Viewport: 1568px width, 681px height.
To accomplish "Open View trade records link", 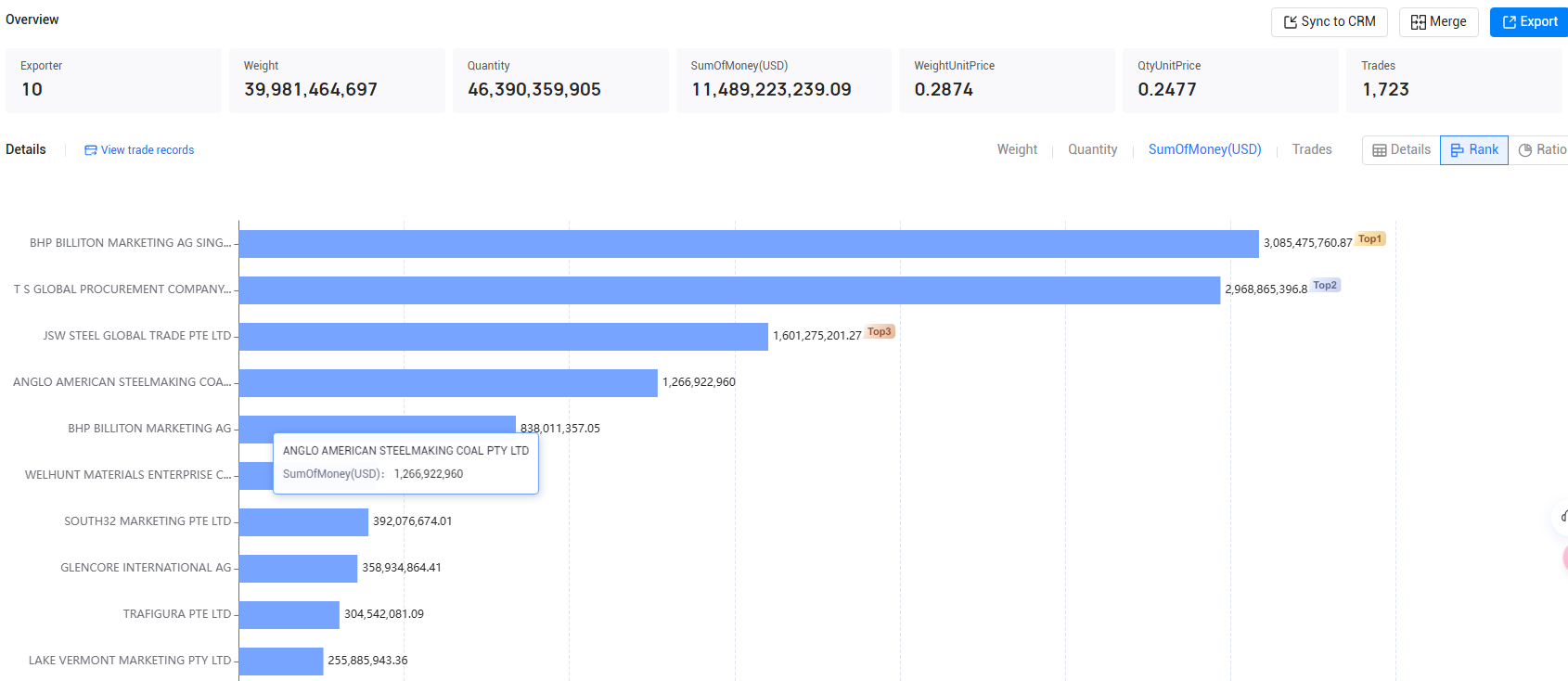I will click(x=139, y=150).
